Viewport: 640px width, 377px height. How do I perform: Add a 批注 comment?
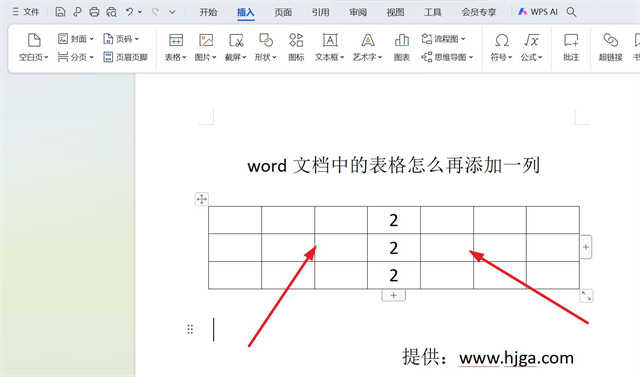[571, 47]
